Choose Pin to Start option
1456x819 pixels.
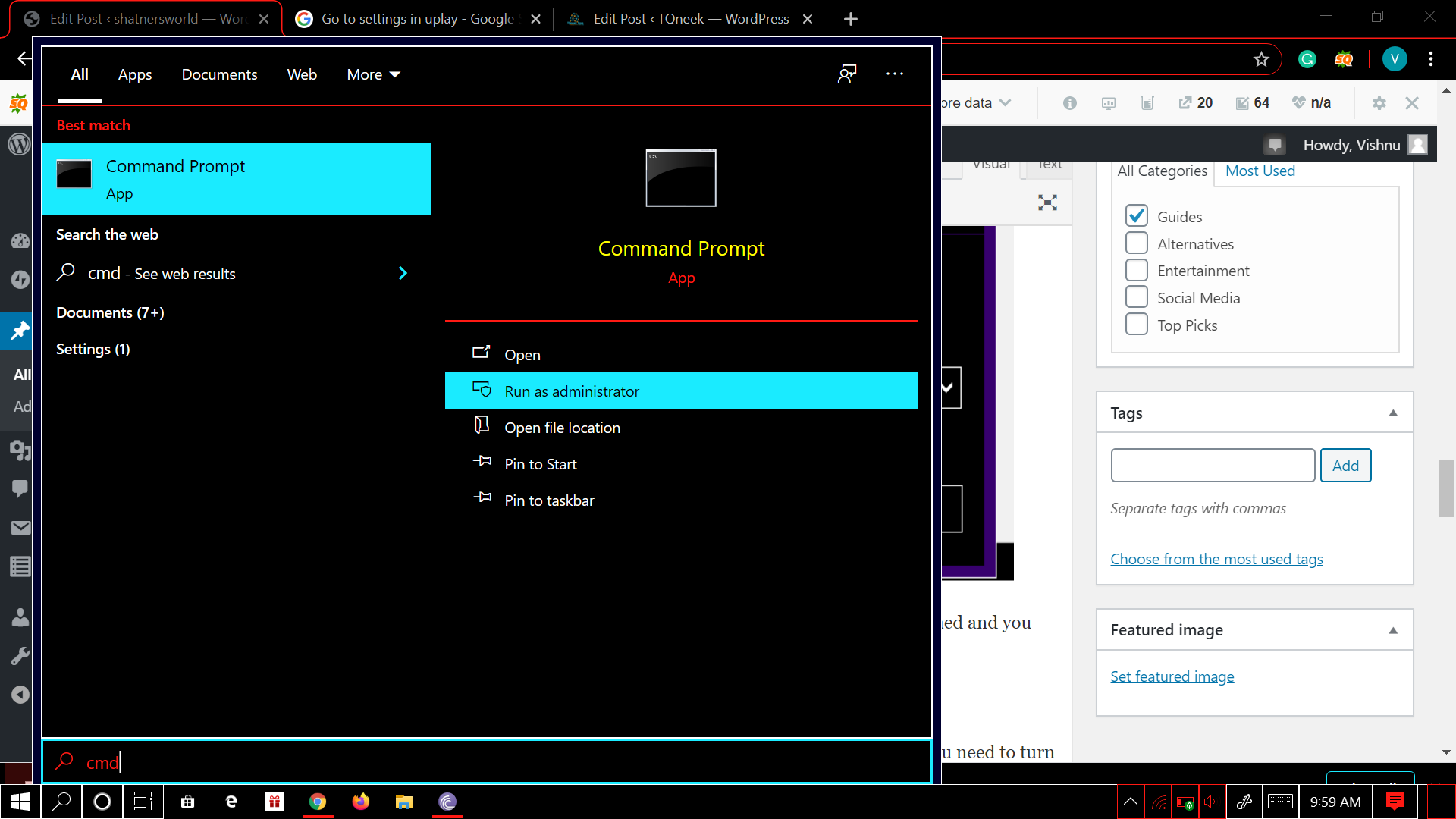coord(681,463)
